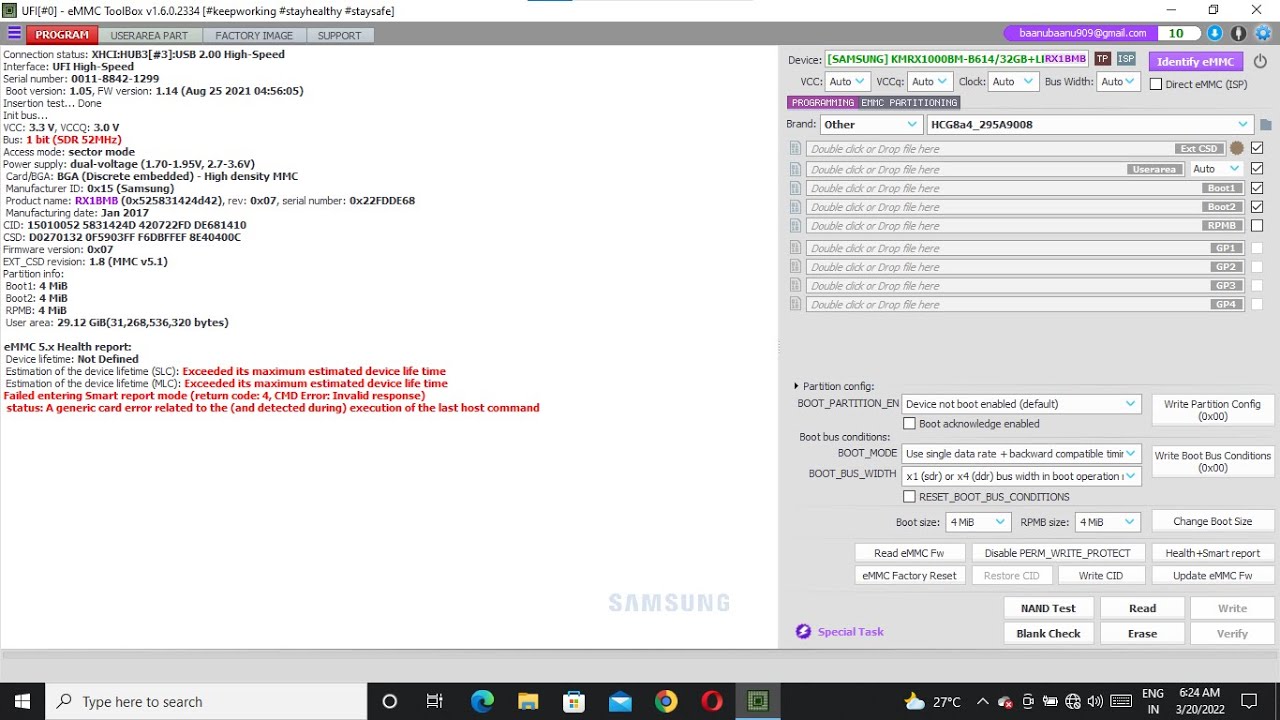The image size is (1280, 720).
Task: Launch Microsoft Edge from the taskbar
Action: click(482, 701)
